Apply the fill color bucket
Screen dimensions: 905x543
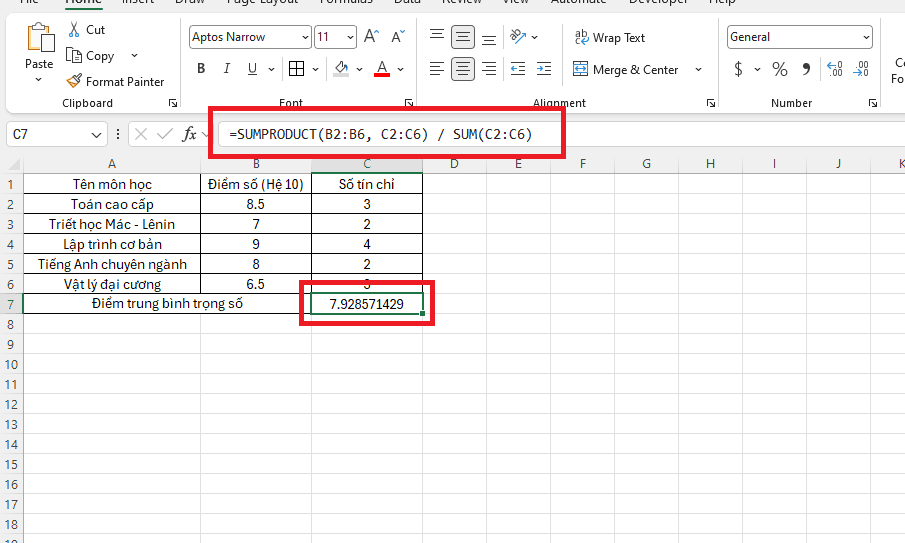click(x=341, y=69)
